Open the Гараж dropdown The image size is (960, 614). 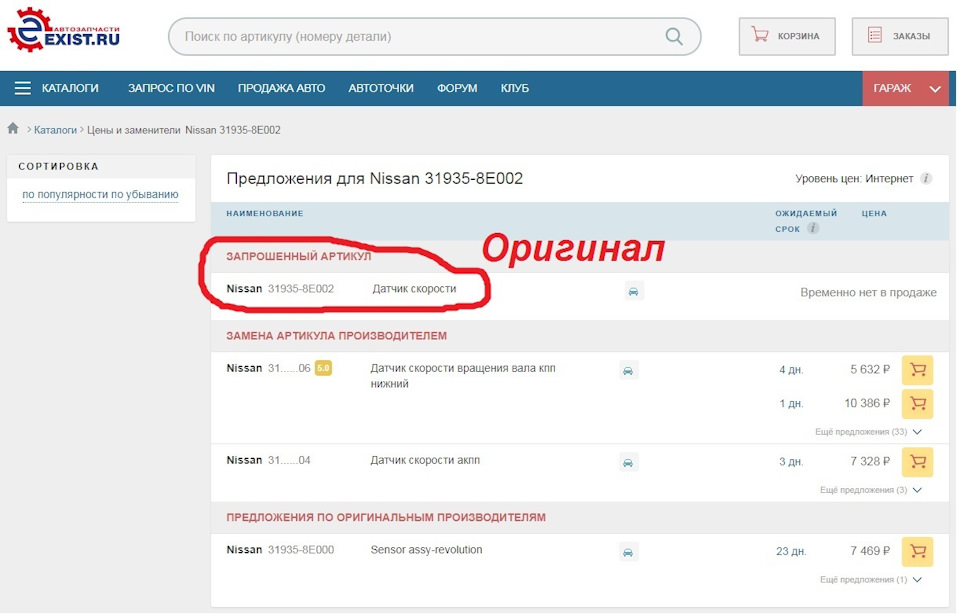(x=906, y=88)
